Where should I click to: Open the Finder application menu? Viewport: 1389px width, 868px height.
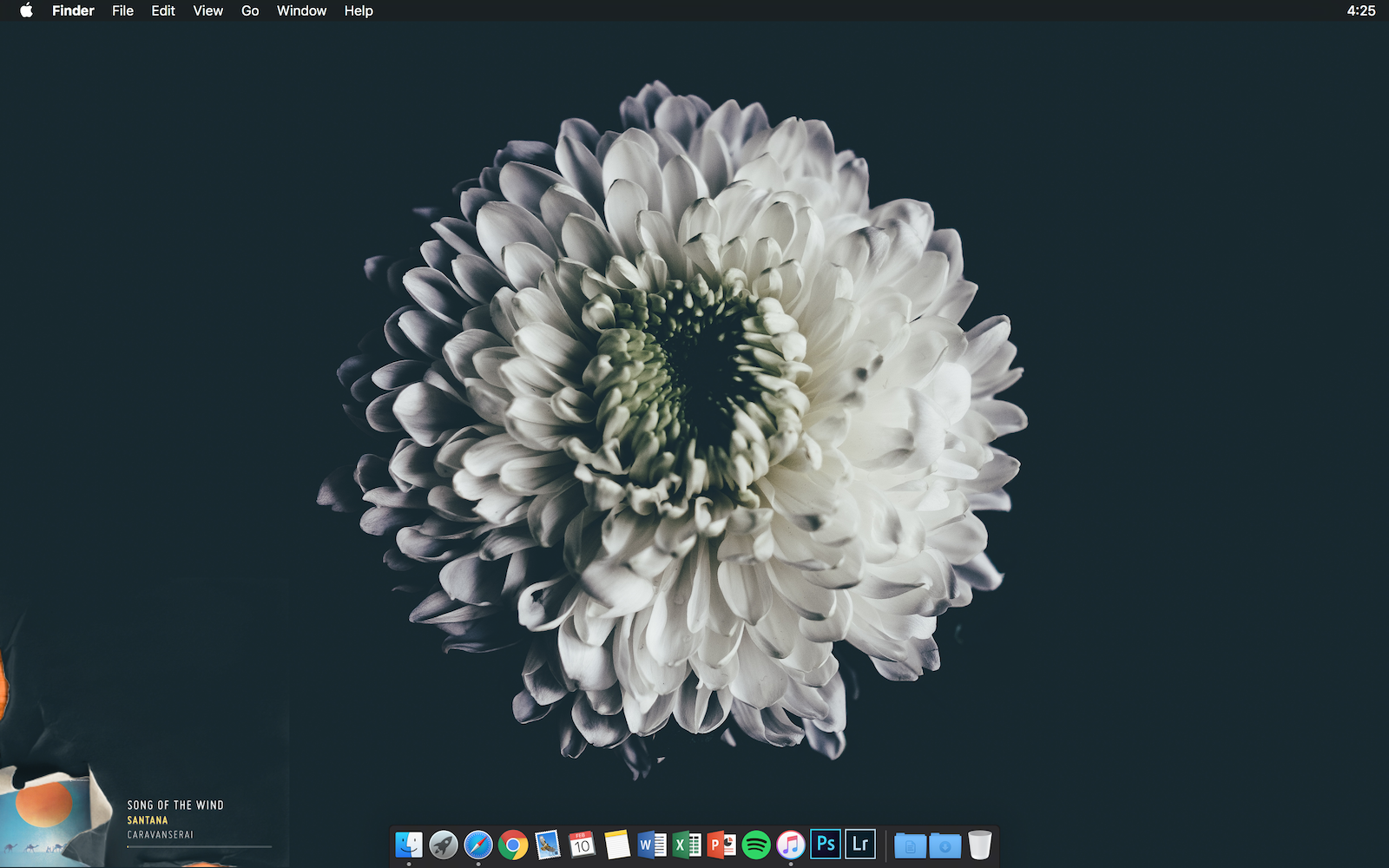tap(73, 10)
